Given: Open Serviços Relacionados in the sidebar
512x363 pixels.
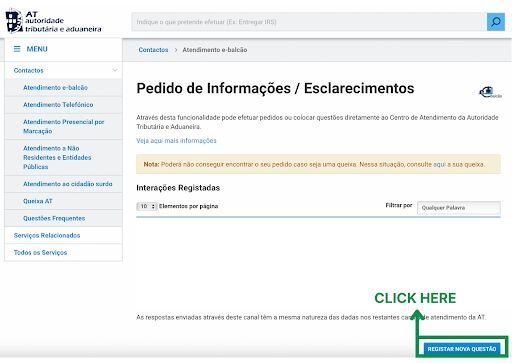Looking at the screenshot, I should (47, 235).
